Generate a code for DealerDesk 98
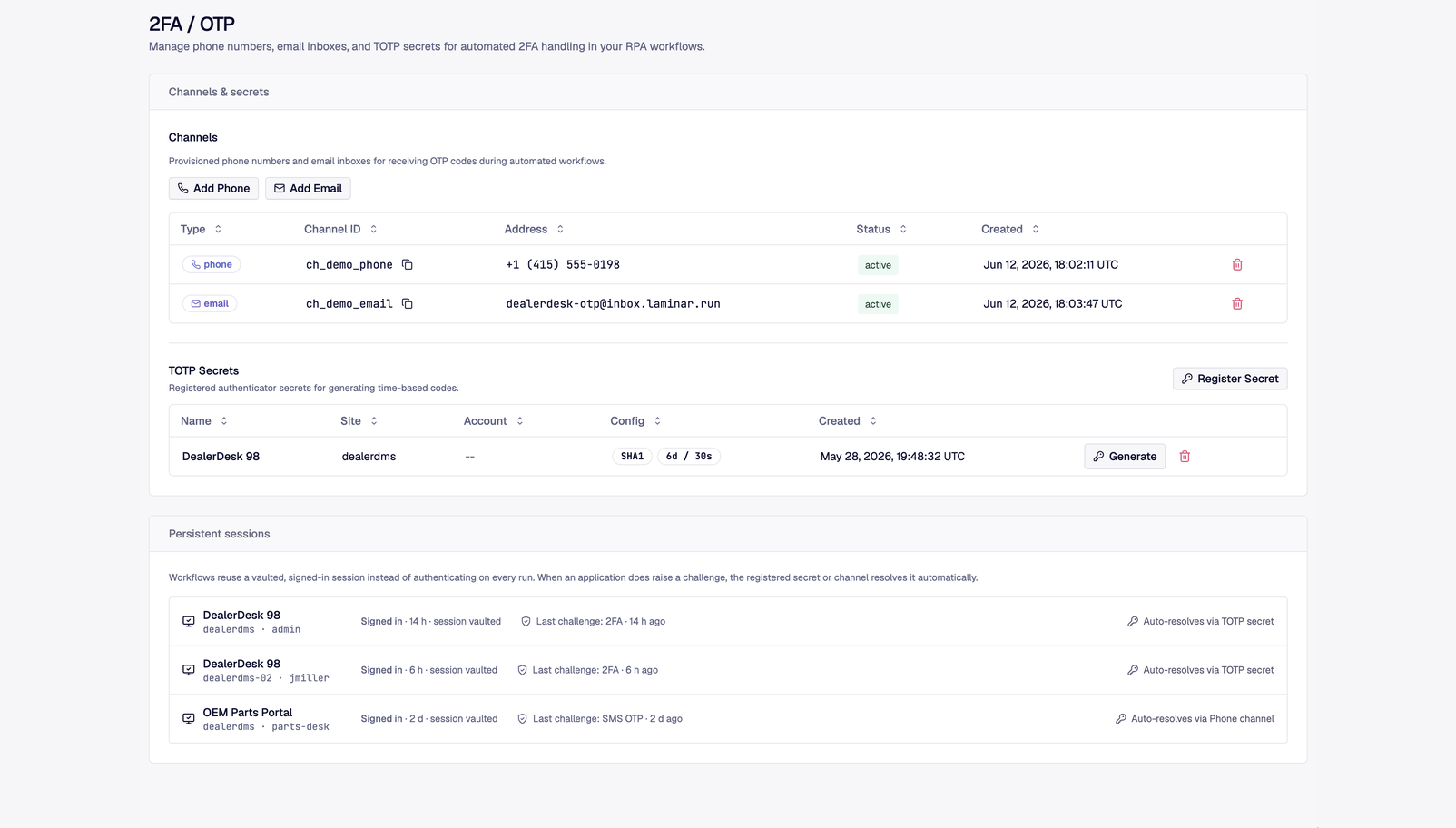The height and width of the screenshot is (828, 1456). 1125,457
